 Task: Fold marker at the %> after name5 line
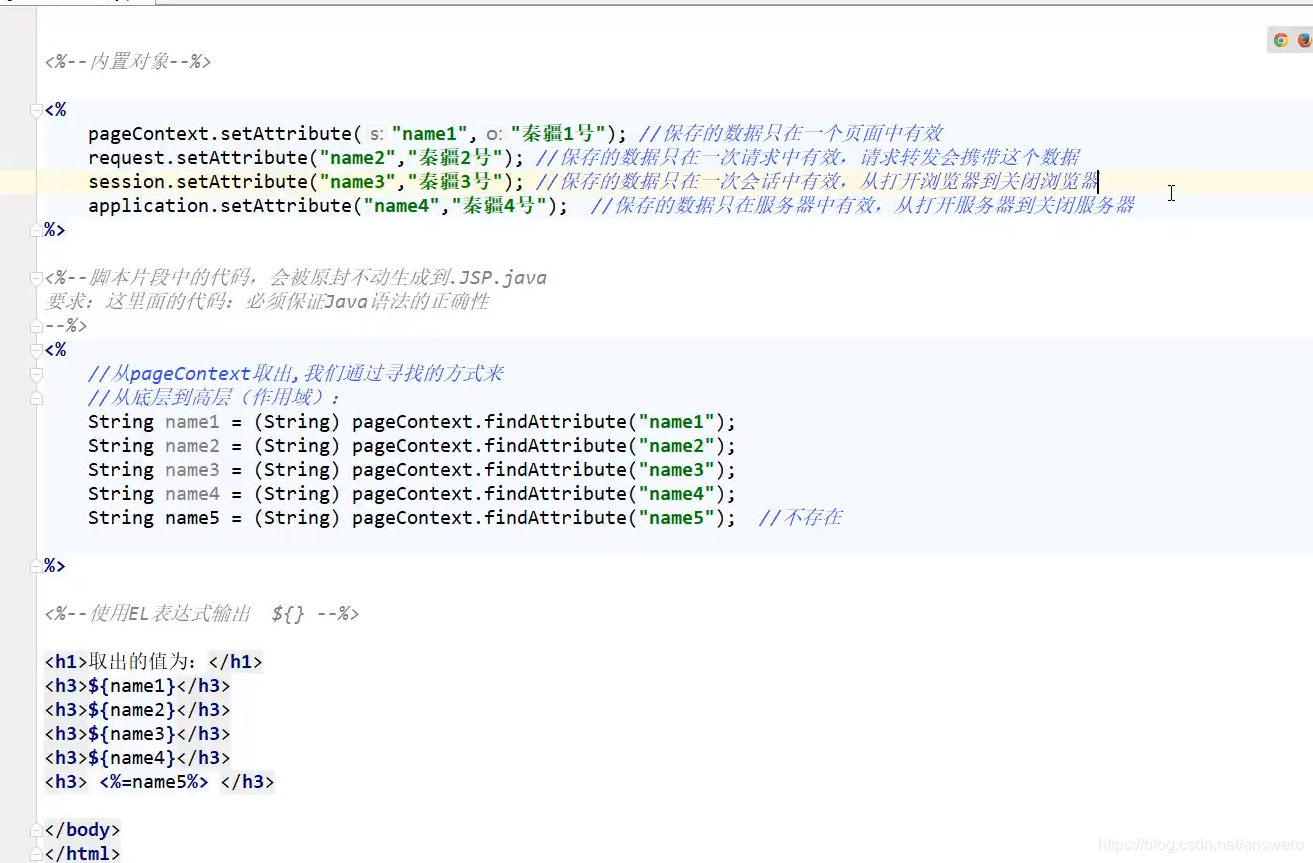tap(37, 566)
